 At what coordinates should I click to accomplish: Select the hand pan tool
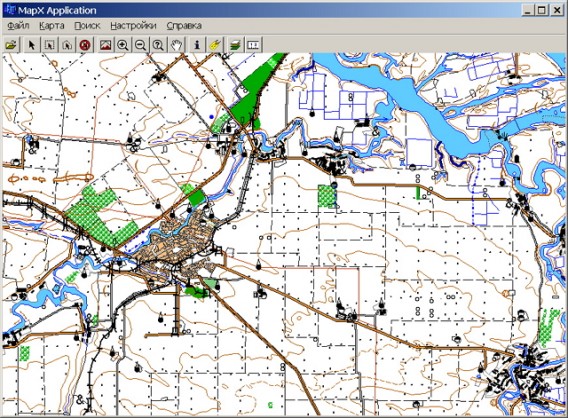[x=176, y=45]
